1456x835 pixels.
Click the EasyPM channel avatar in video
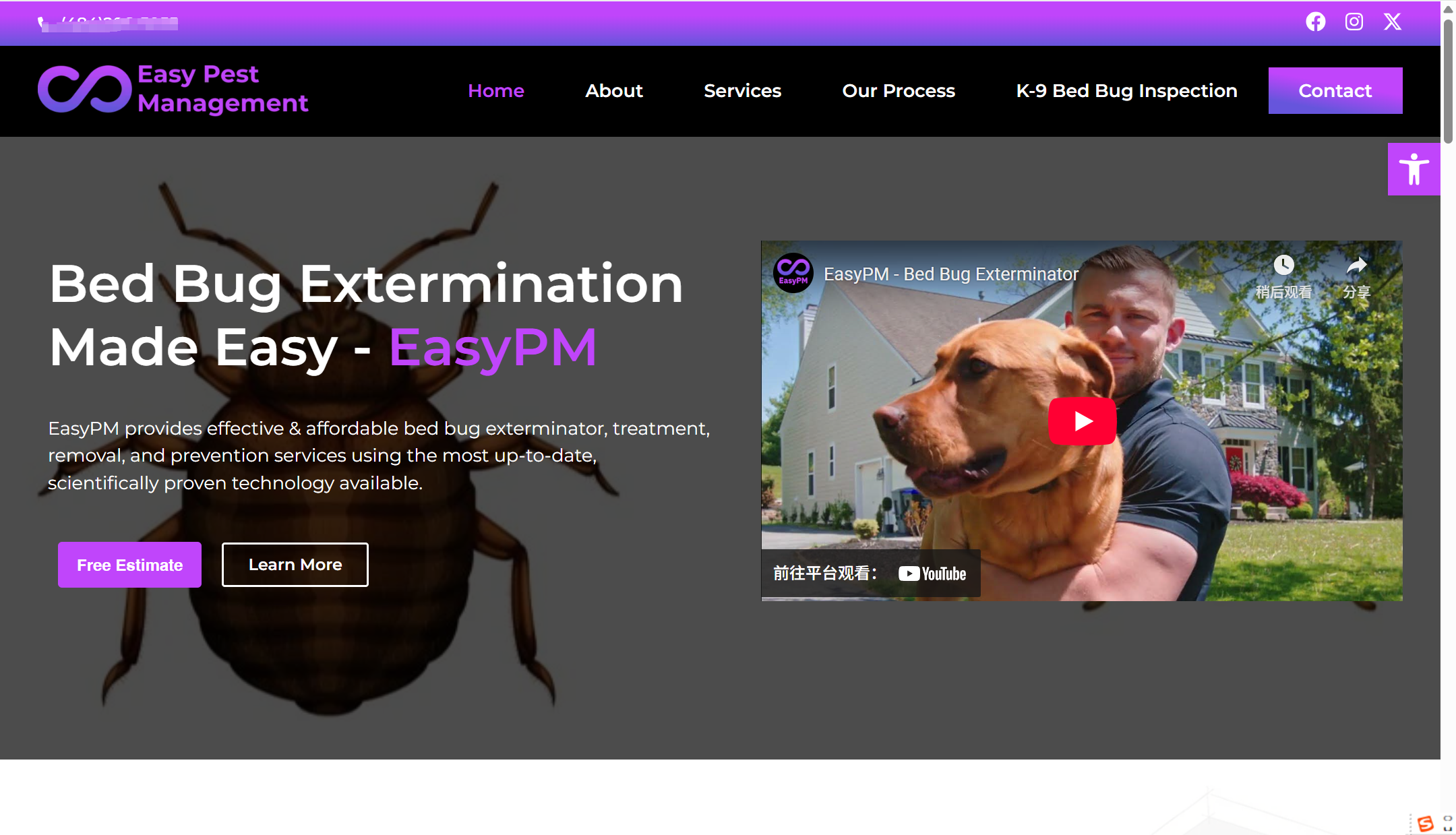pos(793,274)
